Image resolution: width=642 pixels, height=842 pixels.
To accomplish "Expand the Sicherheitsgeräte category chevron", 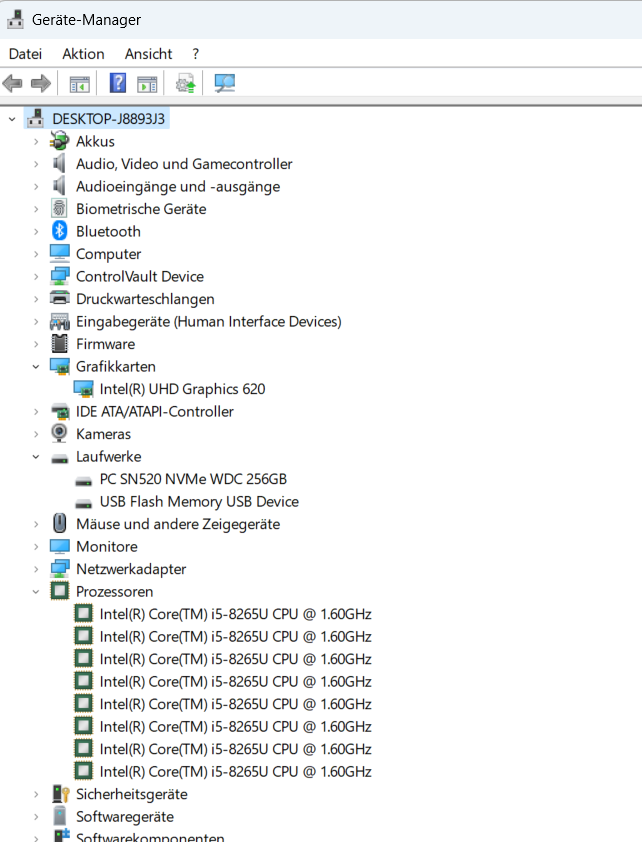I will pos(36,794).
